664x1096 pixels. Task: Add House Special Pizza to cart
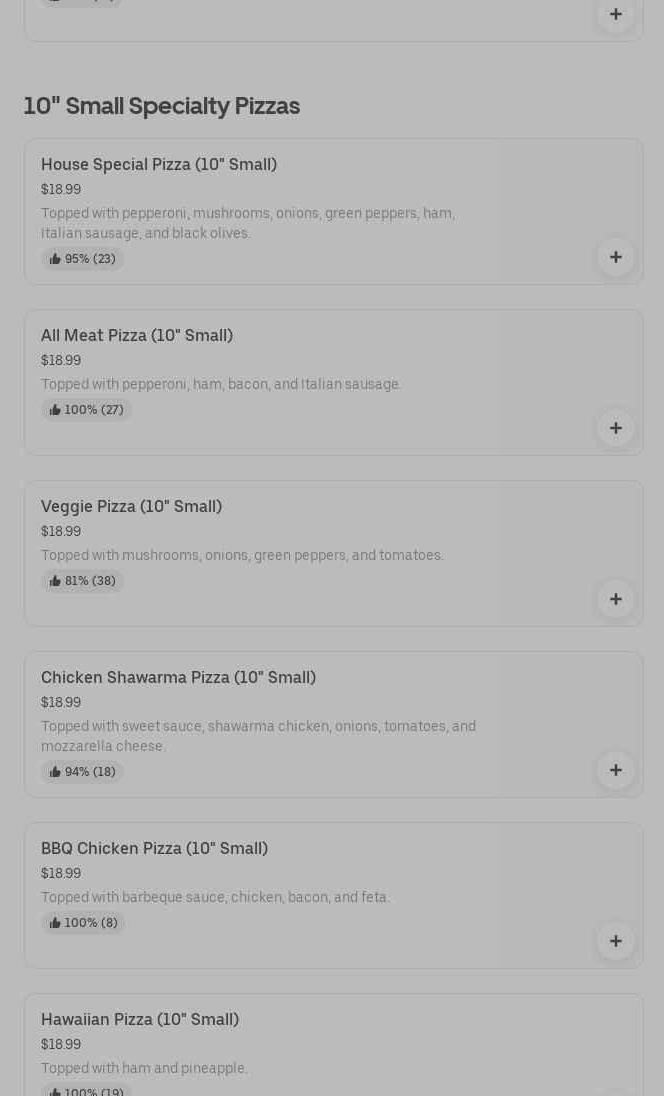tap(616, 257)
